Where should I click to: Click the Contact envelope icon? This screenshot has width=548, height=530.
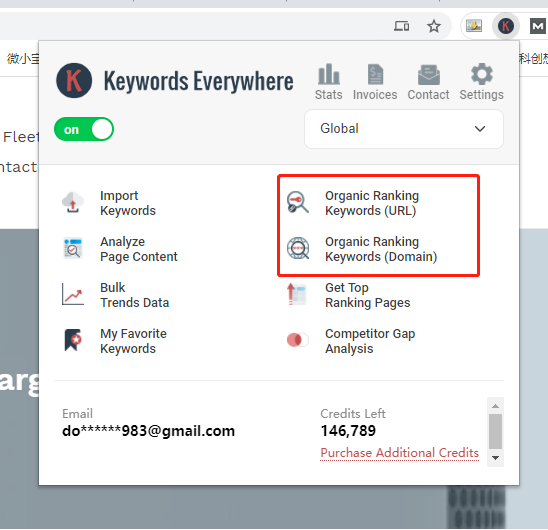pyautogui.click(x=428, y=74)
